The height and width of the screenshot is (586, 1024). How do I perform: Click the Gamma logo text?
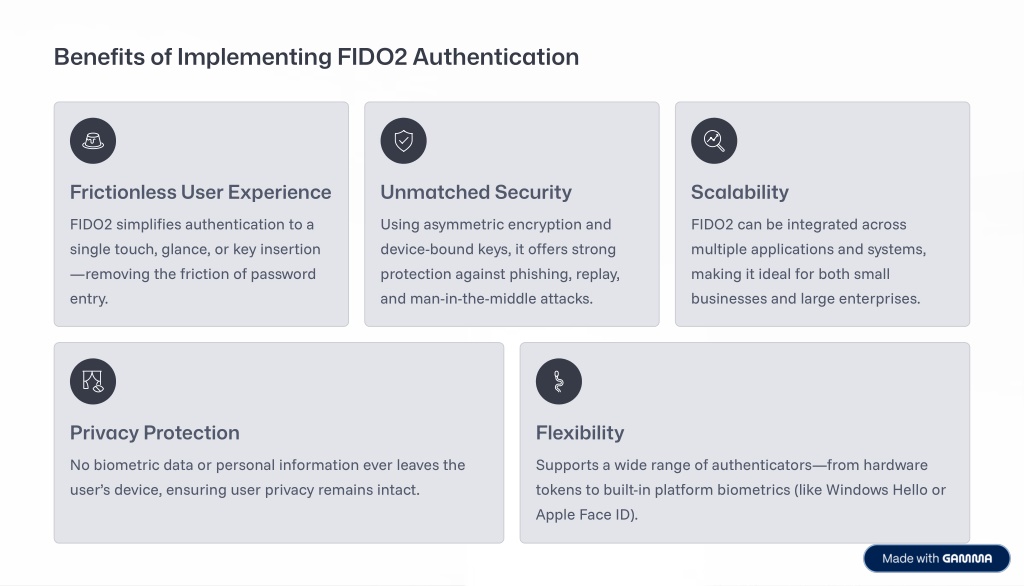coord(967,558)
